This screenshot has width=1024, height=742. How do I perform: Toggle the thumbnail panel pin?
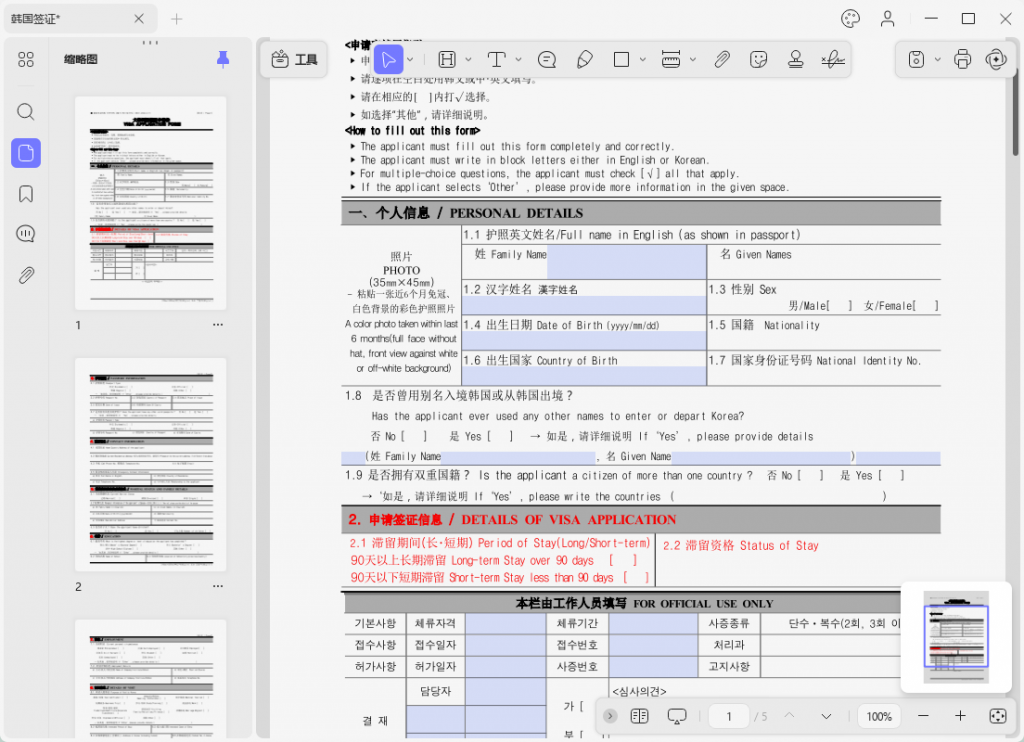(223, 59)
